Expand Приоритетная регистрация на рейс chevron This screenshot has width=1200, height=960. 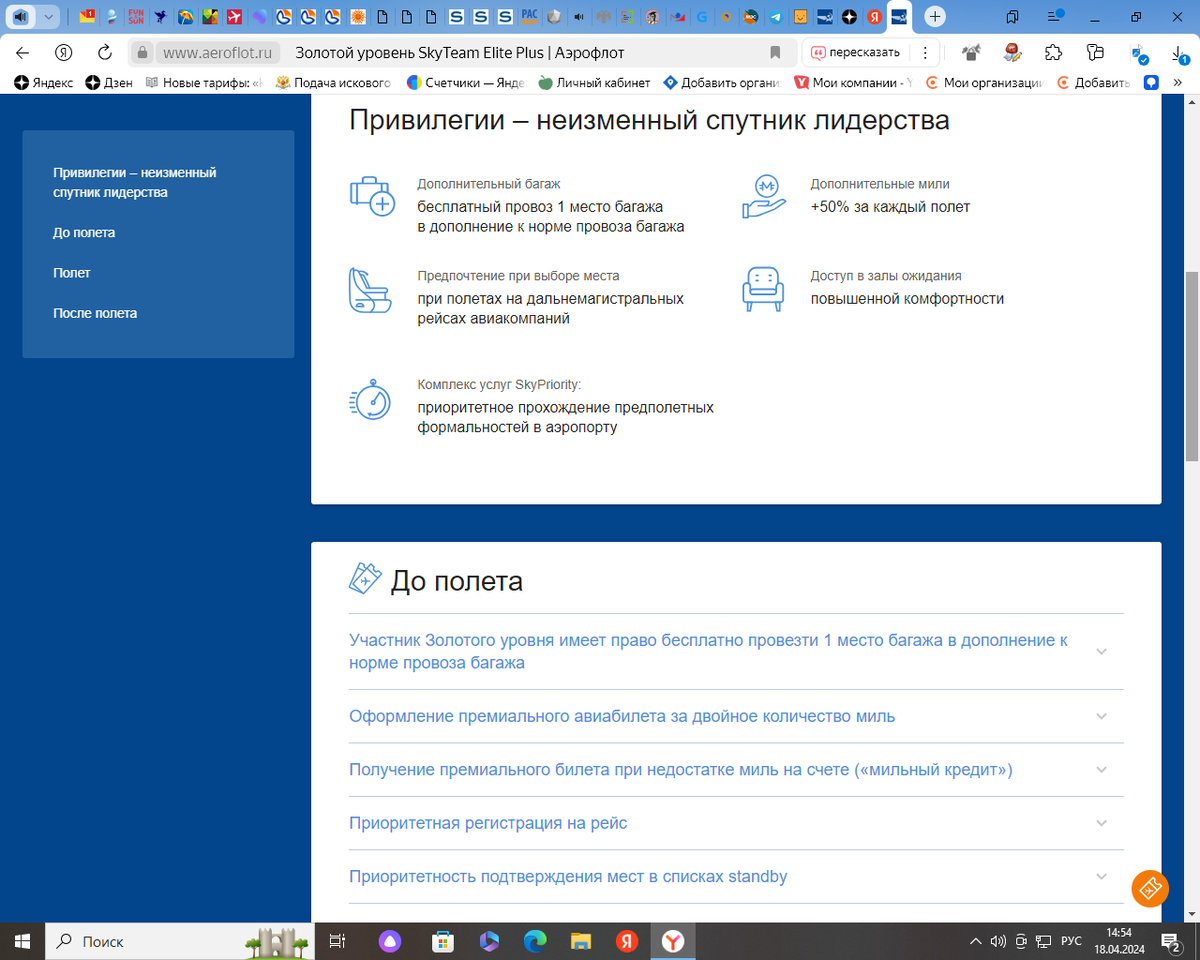[x=1101, y=823]
